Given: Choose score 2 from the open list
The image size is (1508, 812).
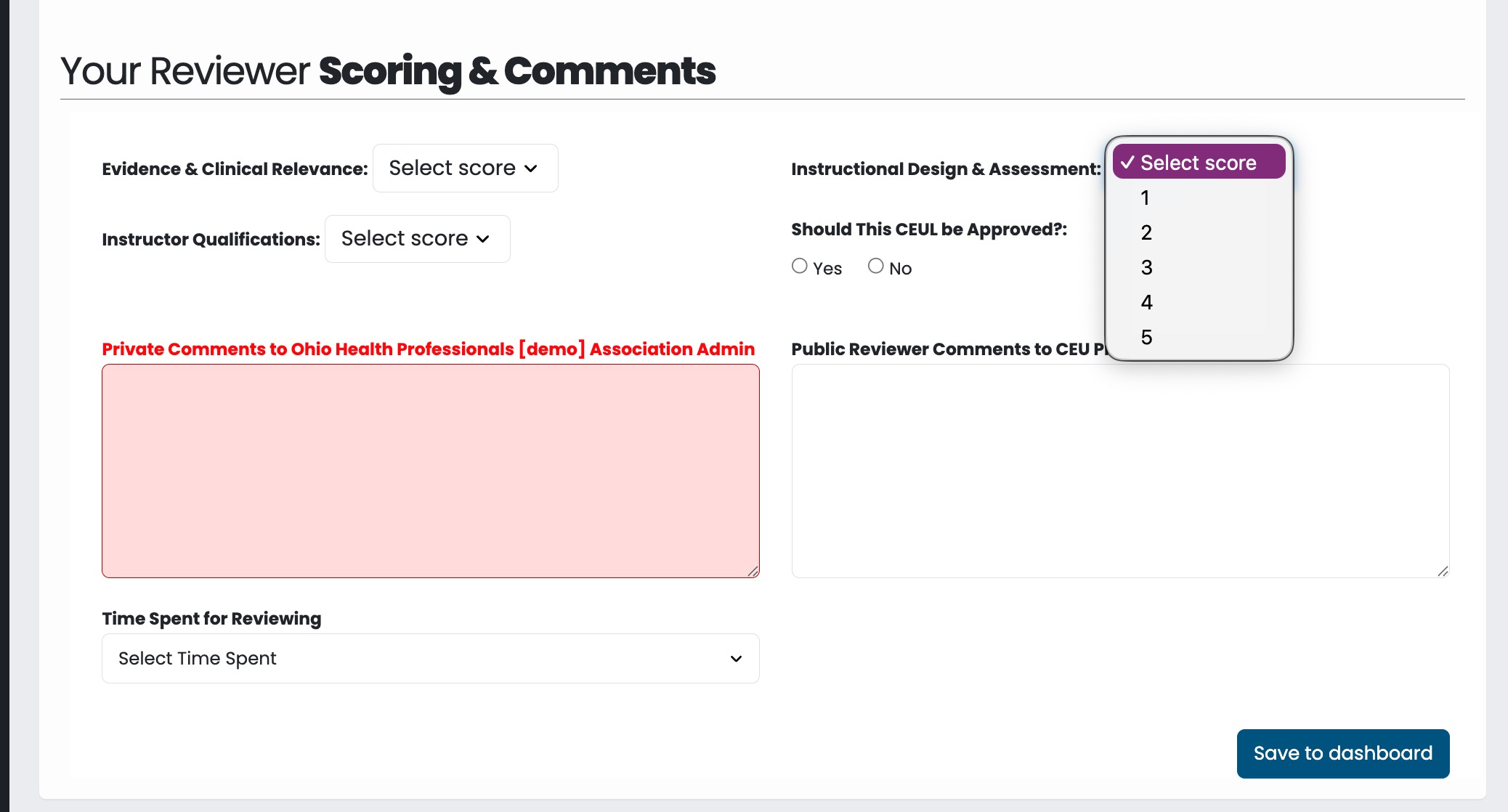Looking at the screenshot, I should pyautogui.click(x=1146, y=232).
